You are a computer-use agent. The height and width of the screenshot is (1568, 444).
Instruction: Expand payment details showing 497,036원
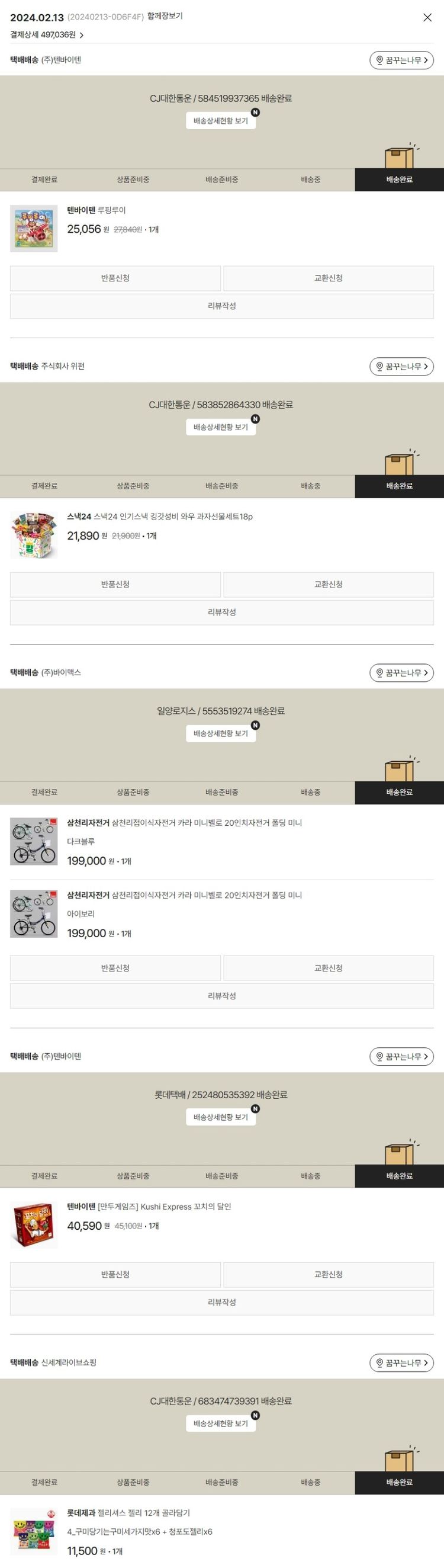(x=47, y=36)
